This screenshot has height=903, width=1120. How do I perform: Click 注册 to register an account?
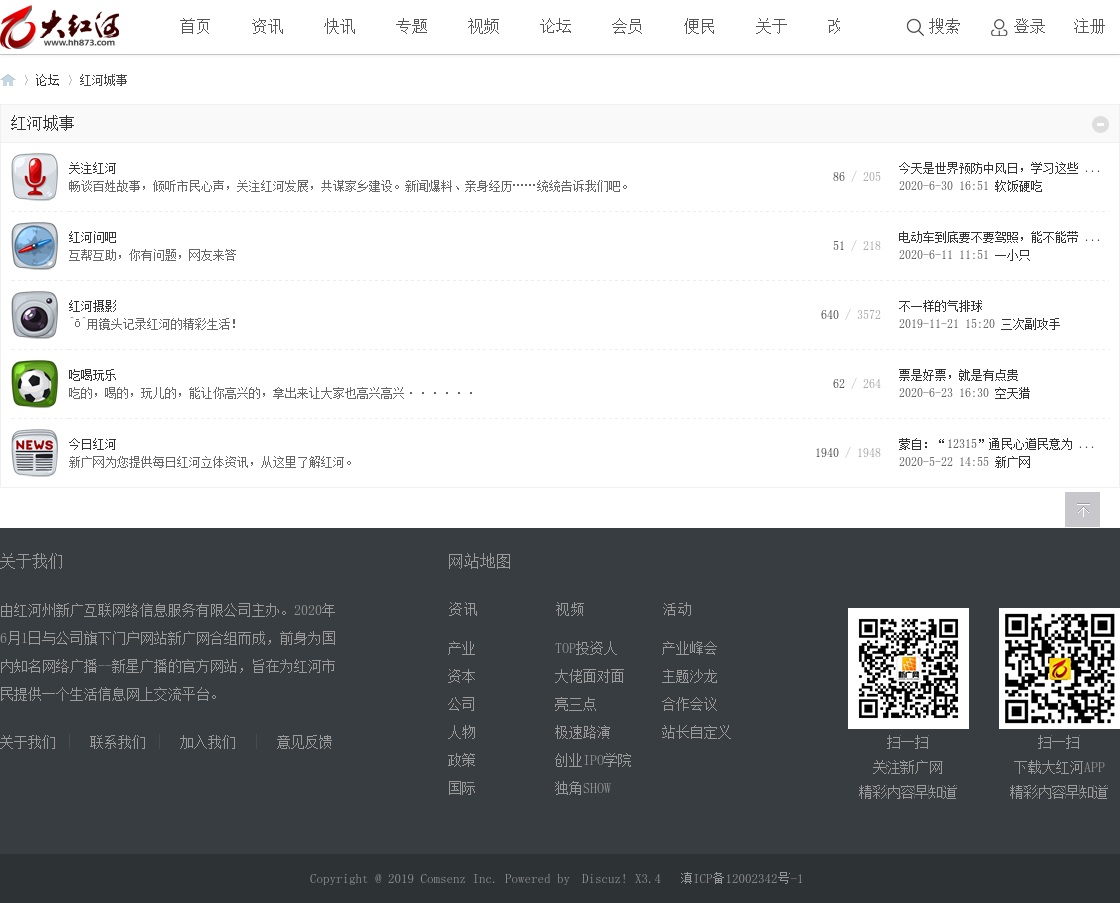1089,27
